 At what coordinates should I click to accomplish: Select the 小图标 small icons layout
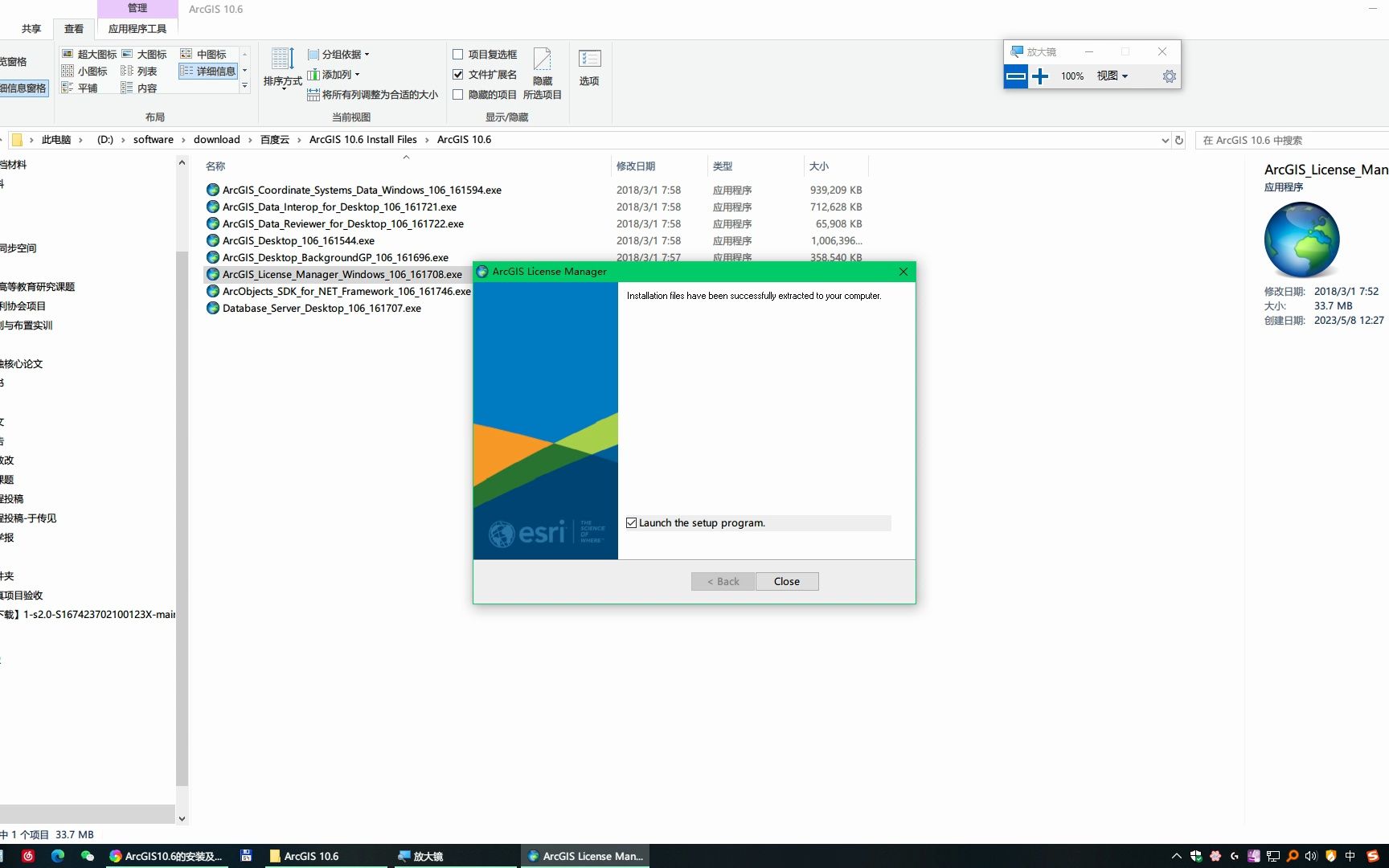point(84,71)
